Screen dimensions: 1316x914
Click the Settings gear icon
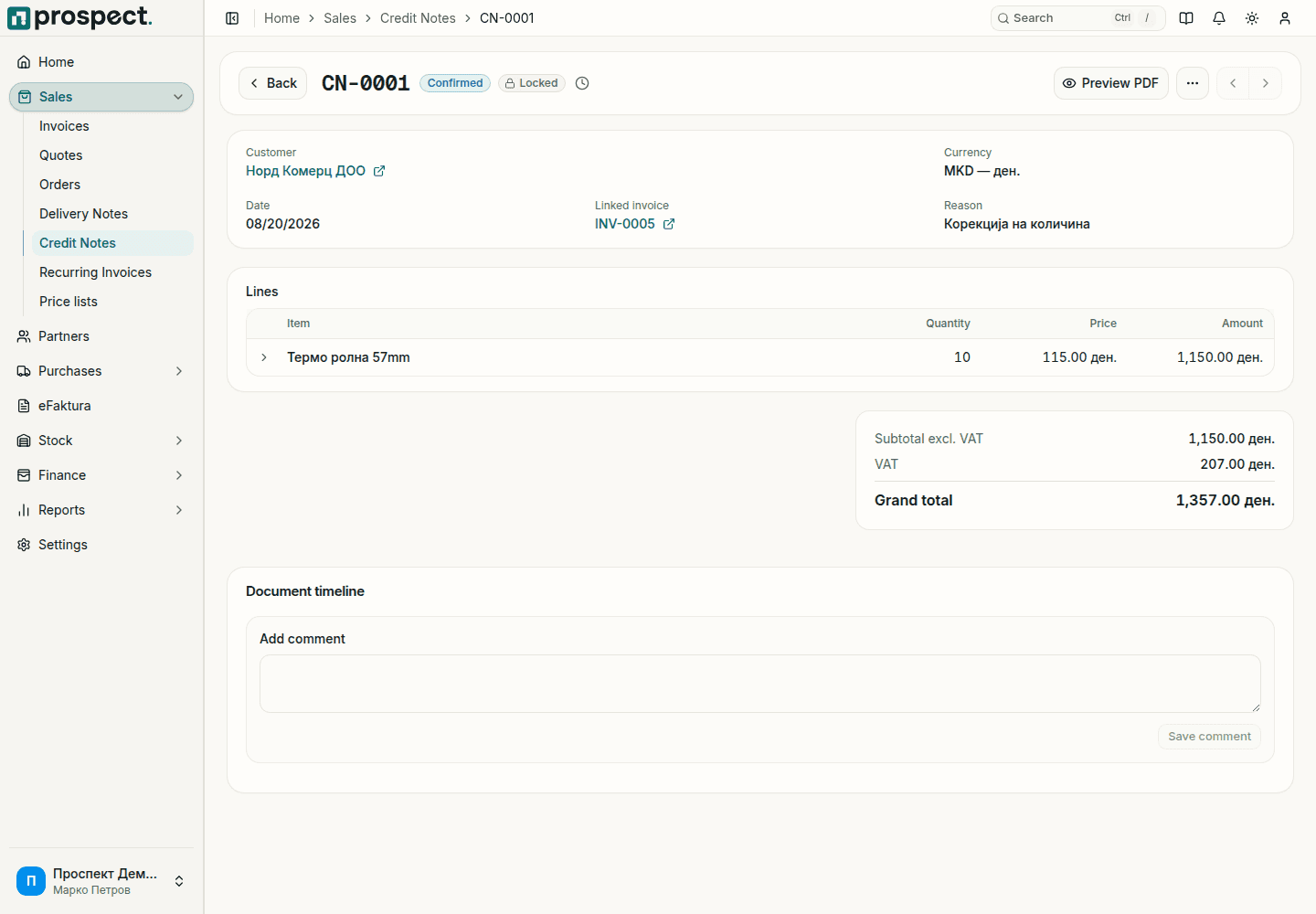click(x=24, y=545)
